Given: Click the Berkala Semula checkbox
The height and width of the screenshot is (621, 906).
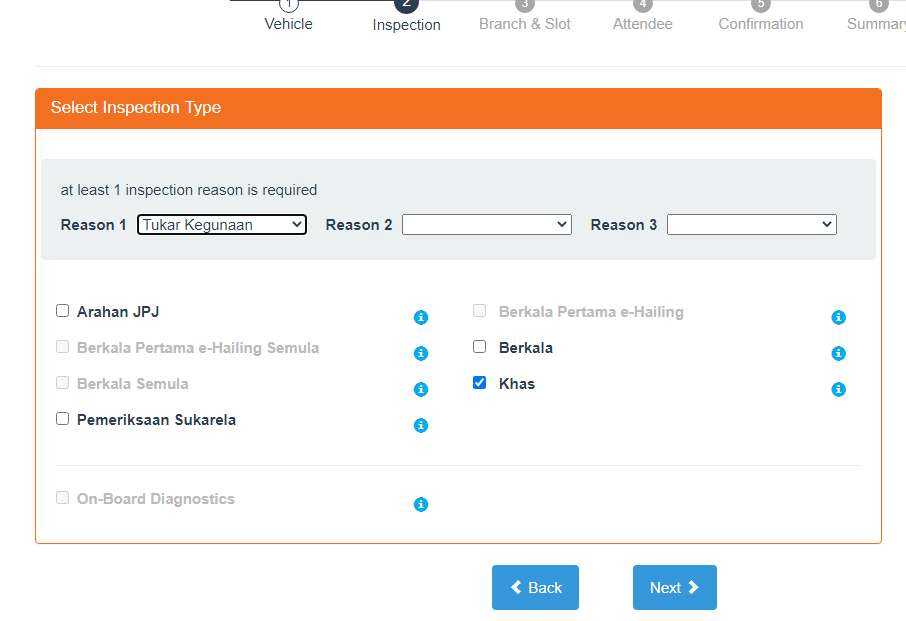Looking at the screenshot, I should (62, 382).
